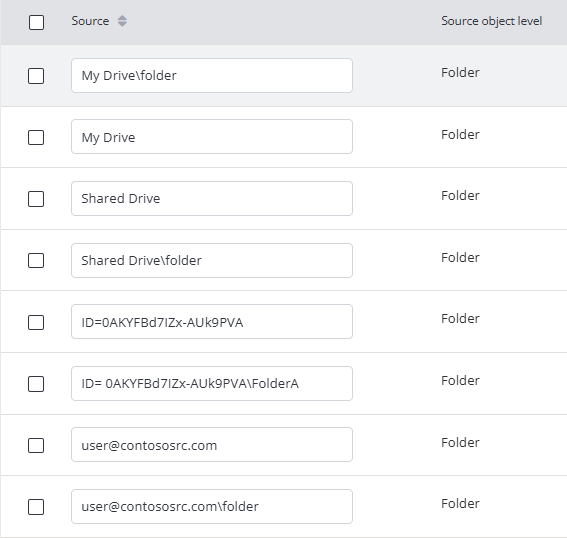567x538 pixels.
Task: Check the My Drive\folder row checkbox
Action: pos(36,76)
